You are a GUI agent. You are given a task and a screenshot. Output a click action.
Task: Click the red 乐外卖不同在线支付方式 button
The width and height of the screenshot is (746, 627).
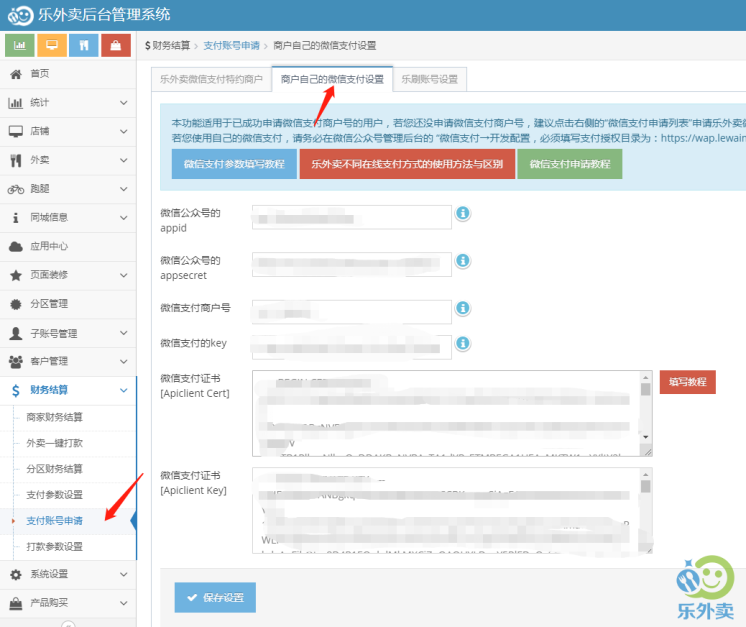[x=407, y=164]
